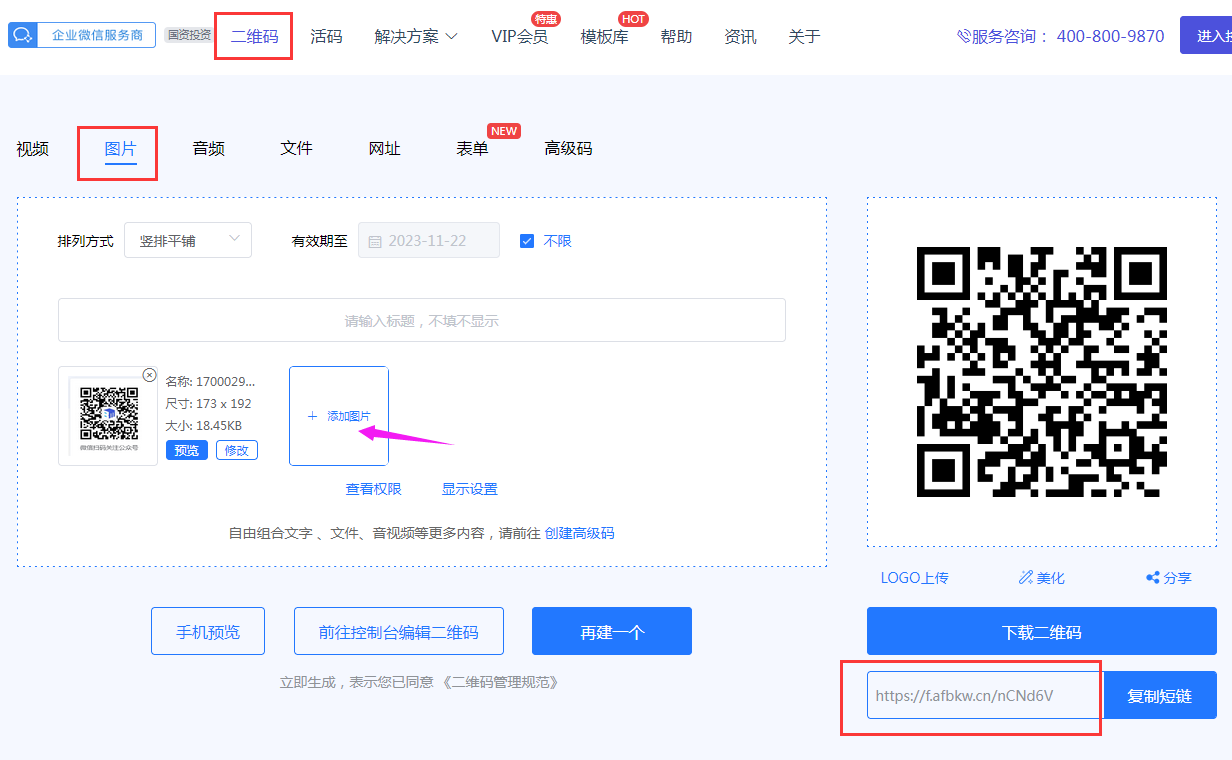Open the 模板库 menu item
The width and height of the screenshot is (1232, 760).
[604, 37]
